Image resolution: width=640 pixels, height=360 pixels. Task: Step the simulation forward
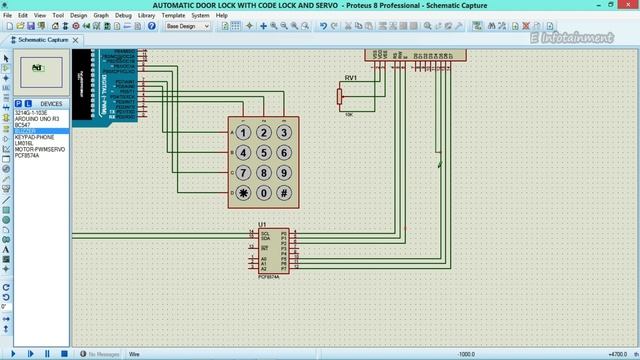[30, 354]
